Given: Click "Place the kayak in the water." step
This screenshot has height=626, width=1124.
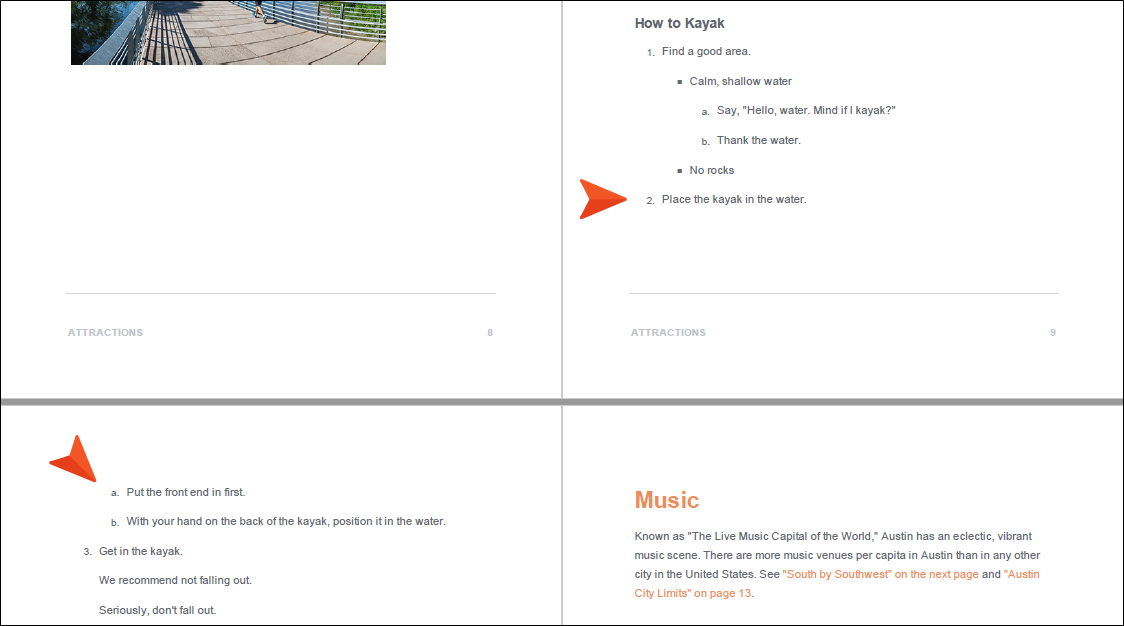Looking at the screenshot, I should tap(733, 199).
